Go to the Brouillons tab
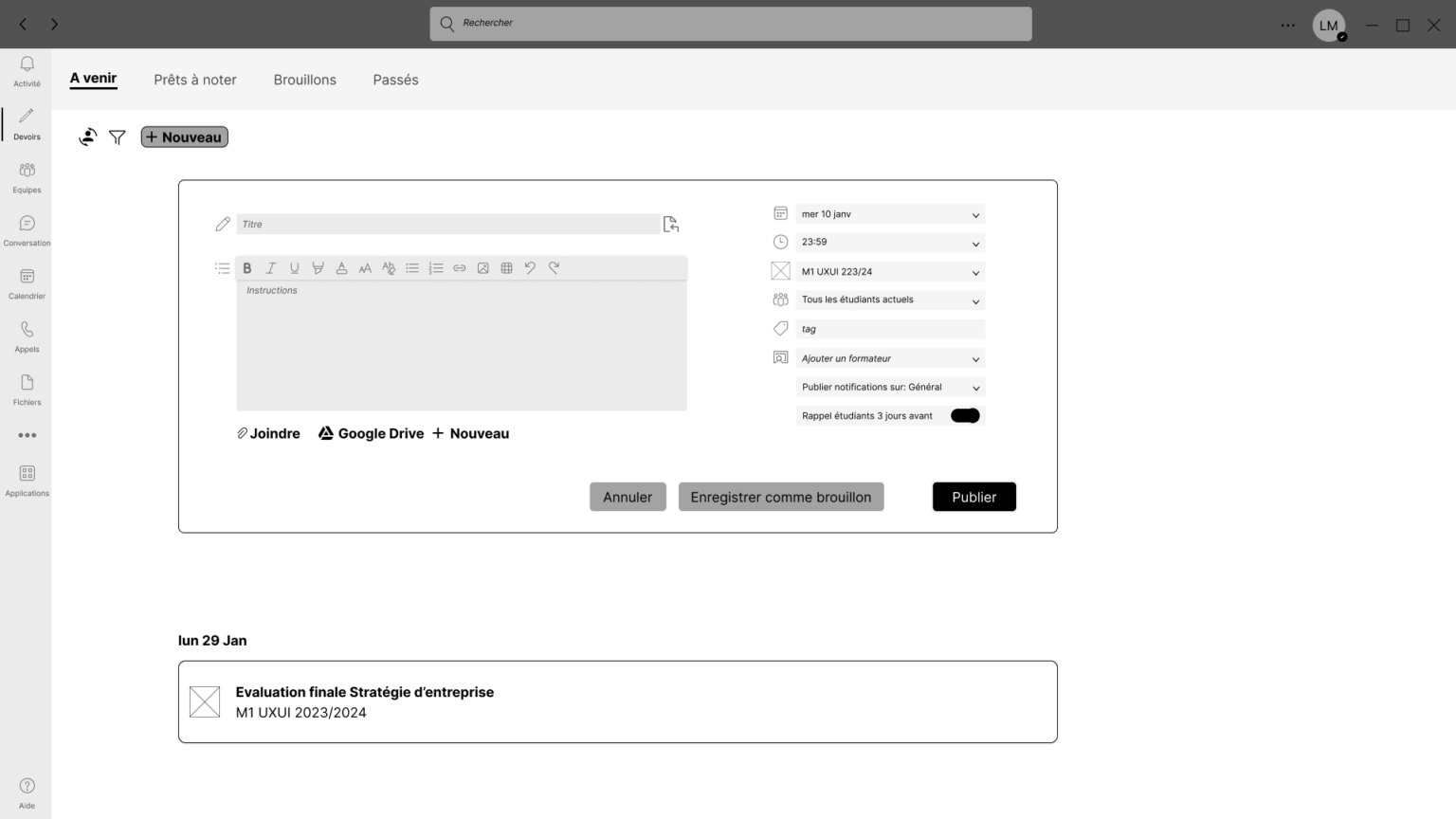 pyautogui.click(x=304, y=80)
